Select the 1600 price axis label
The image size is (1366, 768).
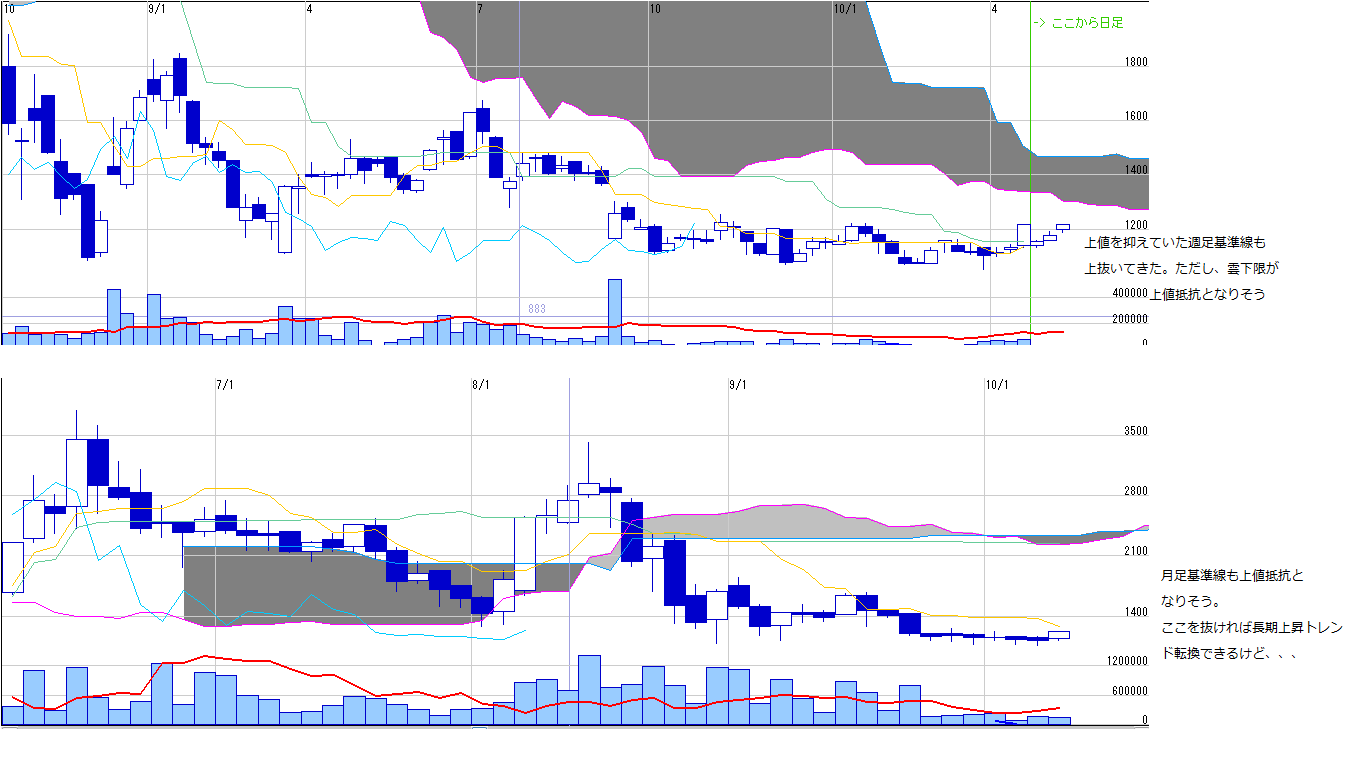click(1136, 116)
